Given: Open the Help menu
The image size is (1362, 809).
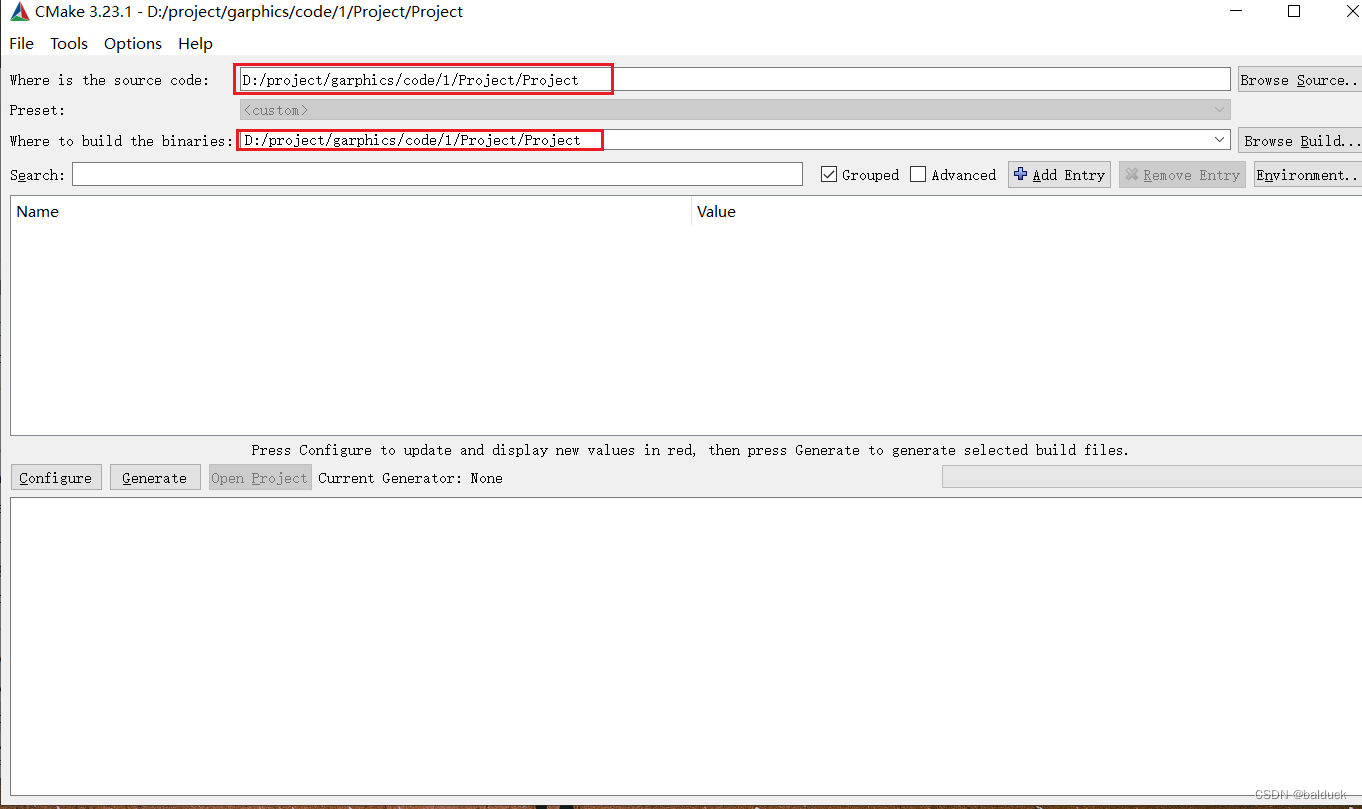Looking at the screenshot, I should (x=195, y=43).
